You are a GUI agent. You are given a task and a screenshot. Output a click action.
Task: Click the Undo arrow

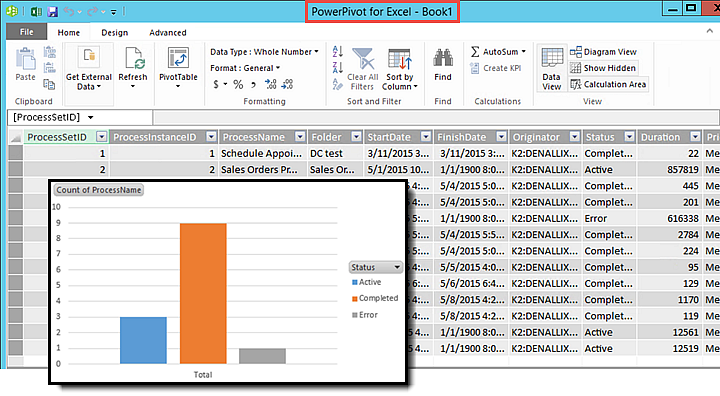pyautogui.click(x=69, y=11)
